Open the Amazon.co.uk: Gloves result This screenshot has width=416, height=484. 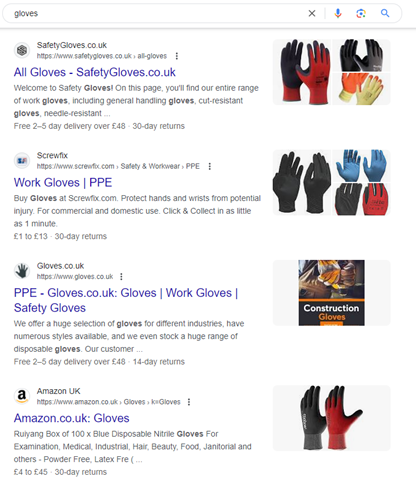[71, 418]
